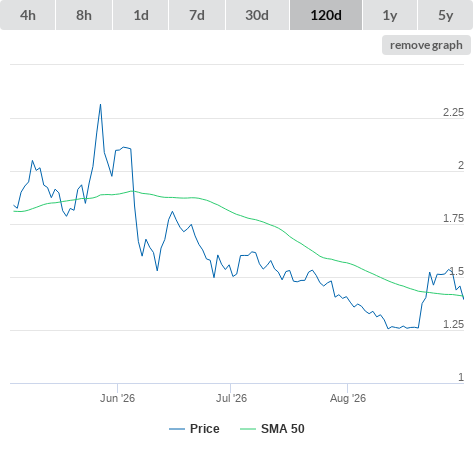474x455 pixels.
Task: Click the 2.25 y-axis label
Action: [x=453, y=112]
